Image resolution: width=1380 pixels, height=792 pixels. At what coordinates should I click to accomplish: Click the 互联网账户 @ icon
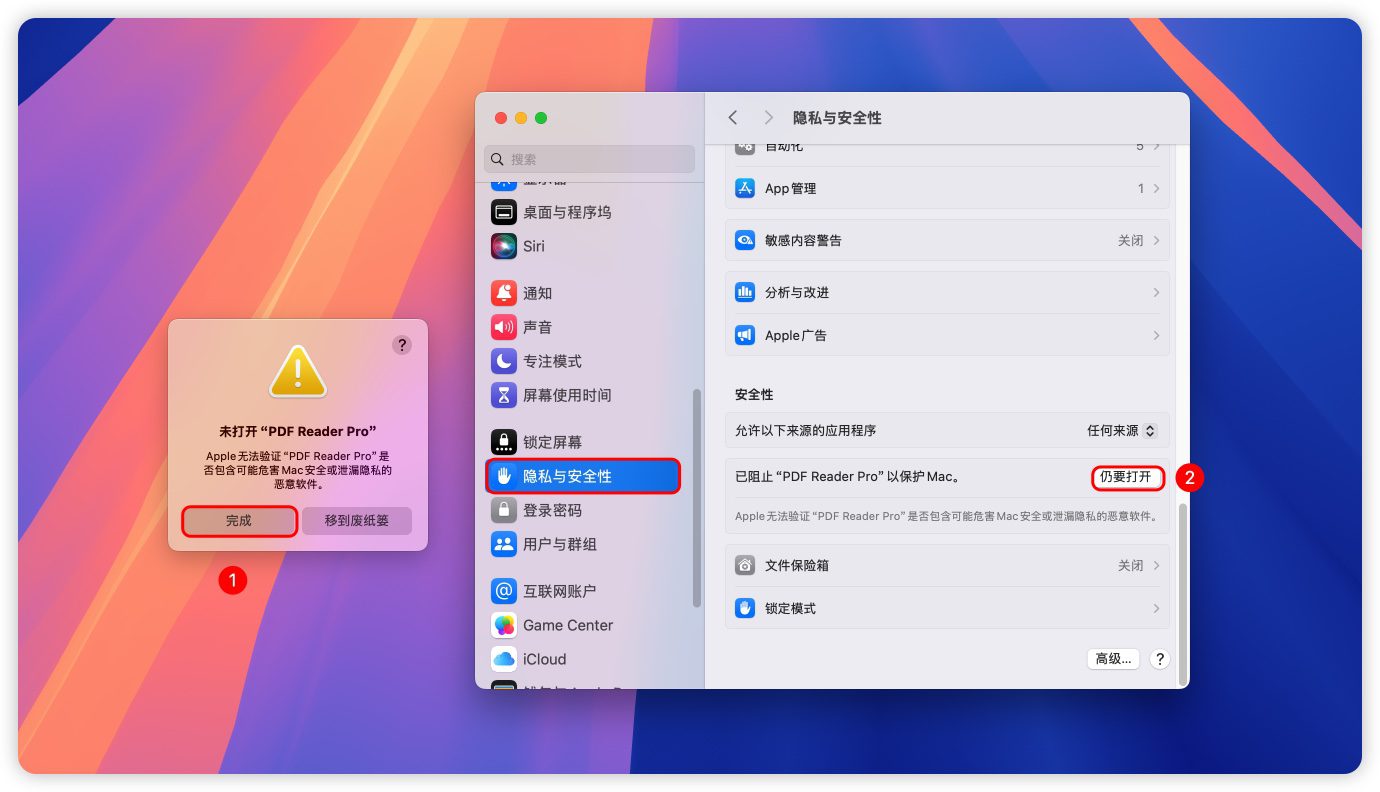click(504, 591)
